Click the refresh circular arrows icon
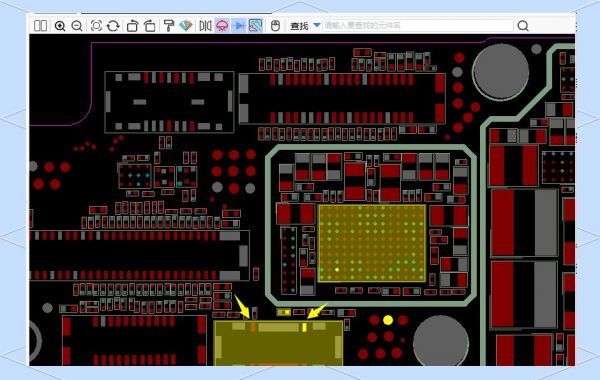 (113, 26)
